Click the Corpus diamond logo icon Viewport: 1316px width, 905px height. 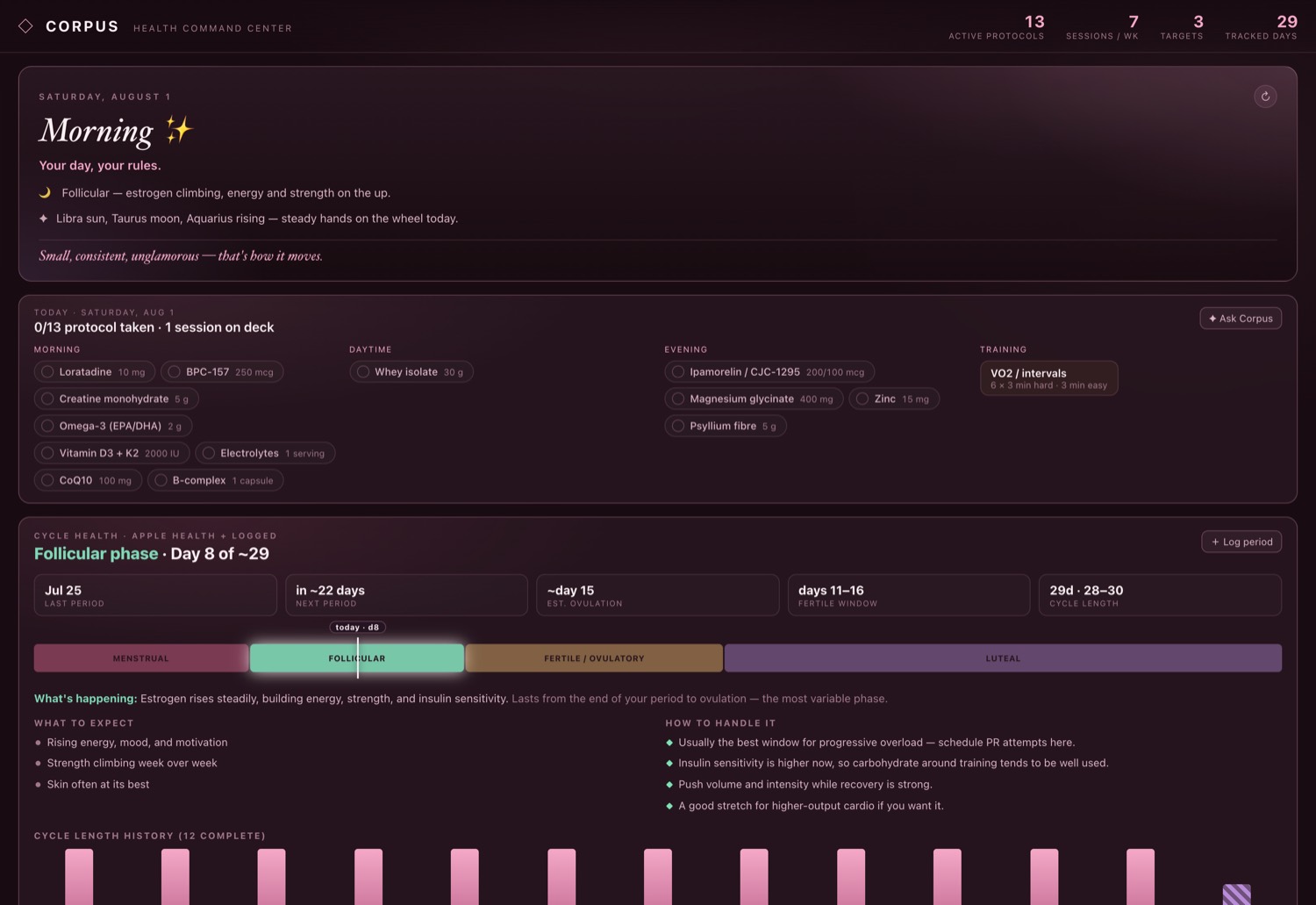pos(26,26)
